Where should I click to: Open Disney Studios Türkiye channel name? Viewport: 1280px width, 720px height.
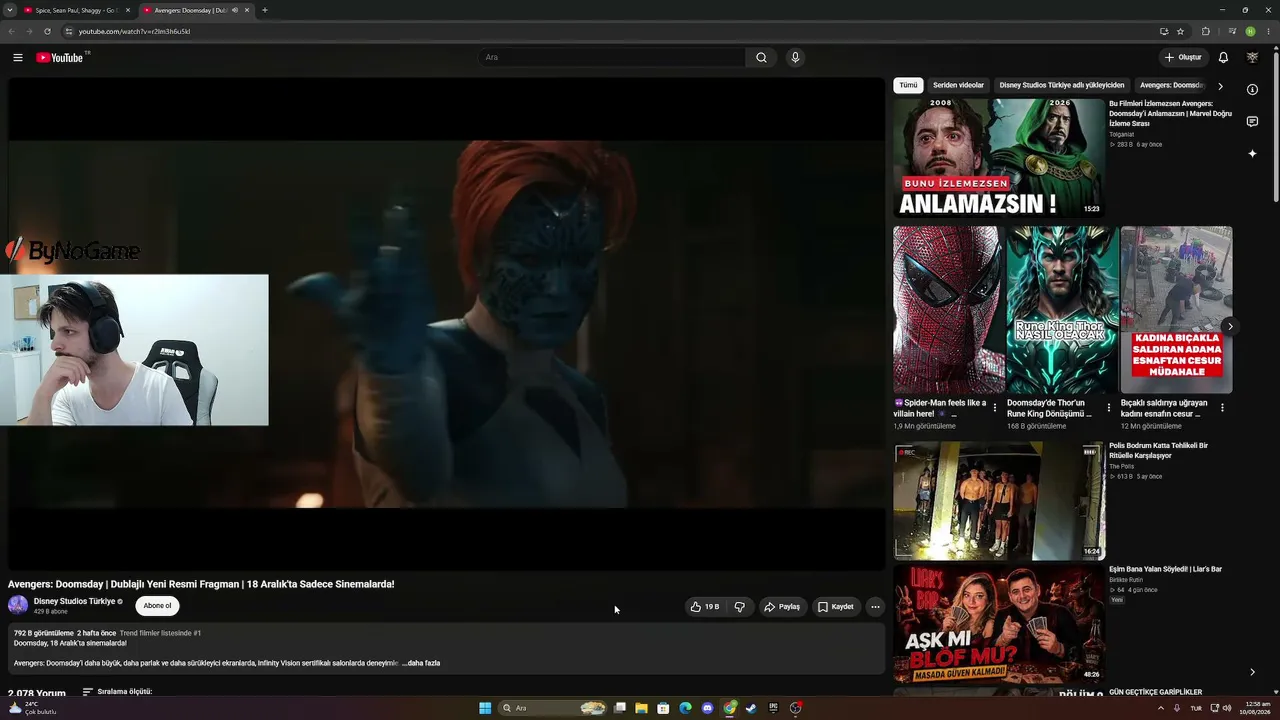click(75, 601)
